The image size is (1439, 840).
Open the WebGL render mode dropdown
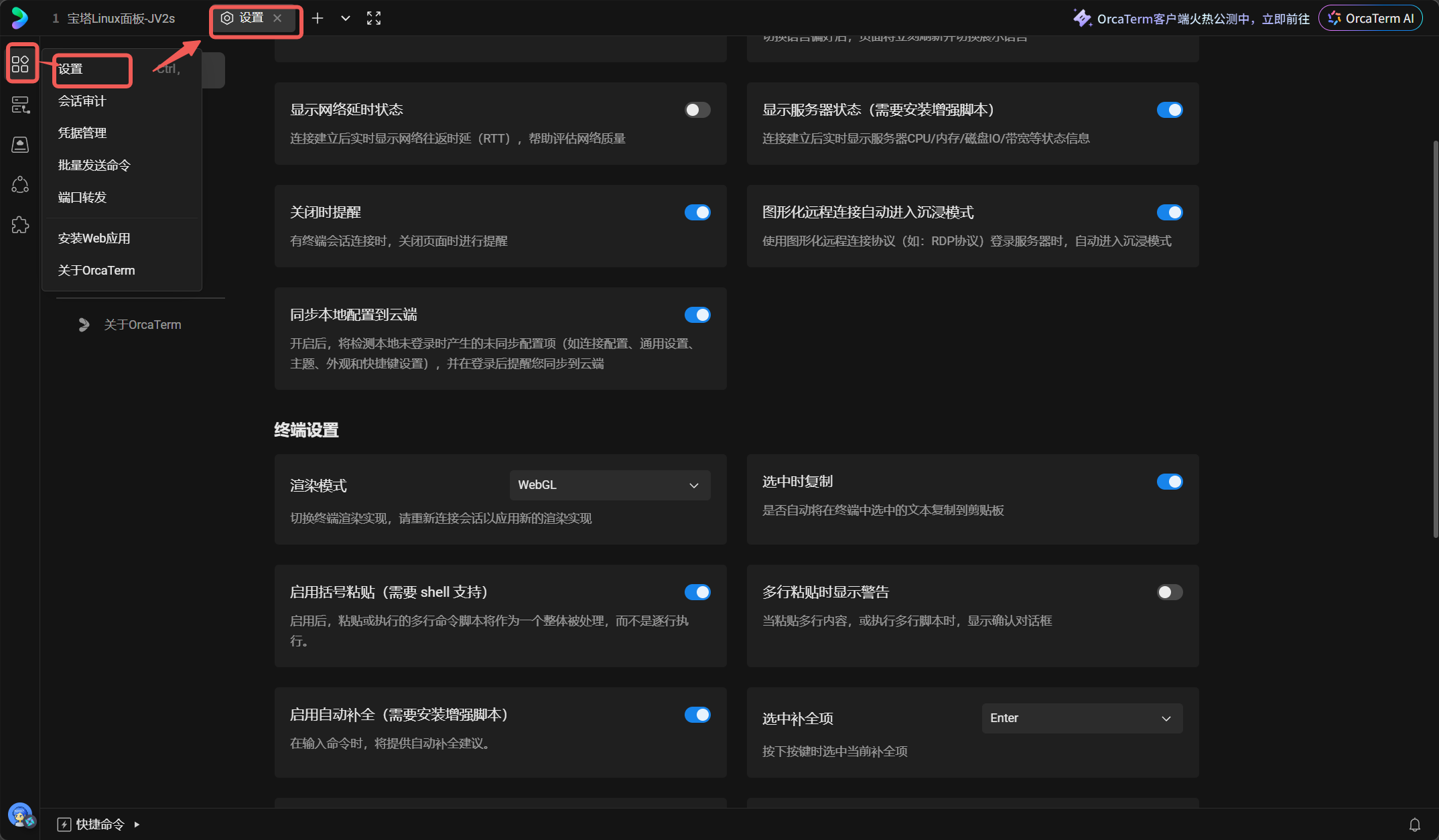tap(610, 485)
